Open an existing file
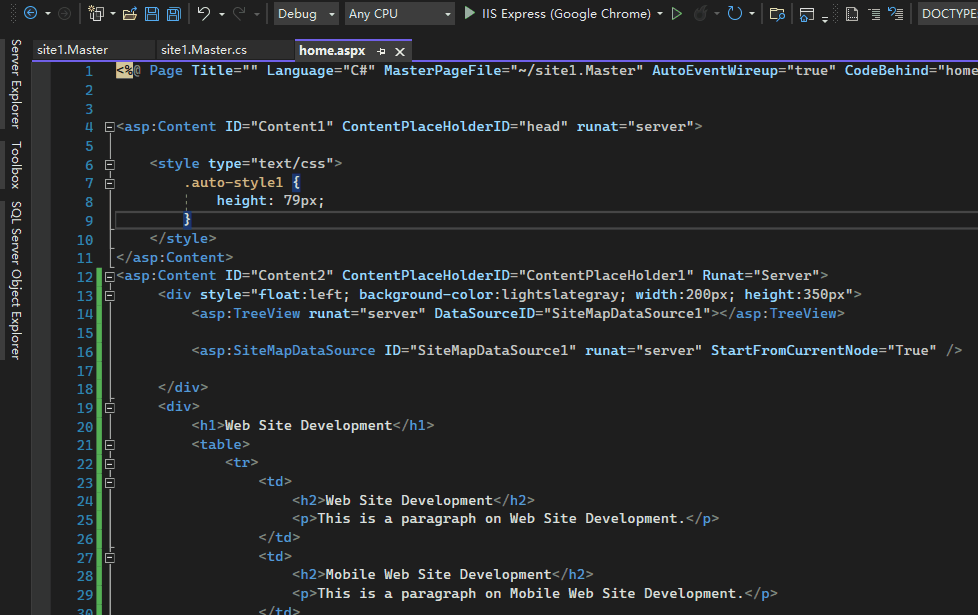 tap(127, 13)
